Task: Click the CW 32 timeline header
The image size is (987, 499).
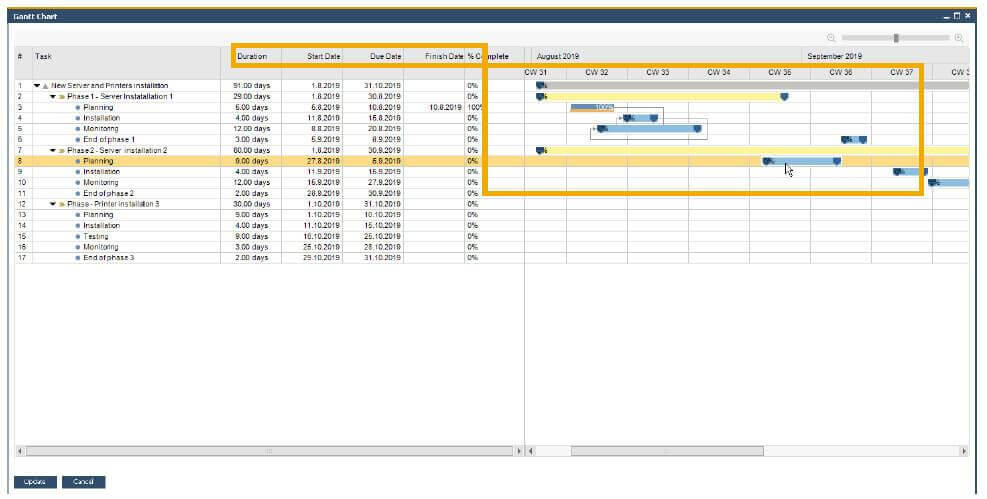Action: [x=597, y=73]
